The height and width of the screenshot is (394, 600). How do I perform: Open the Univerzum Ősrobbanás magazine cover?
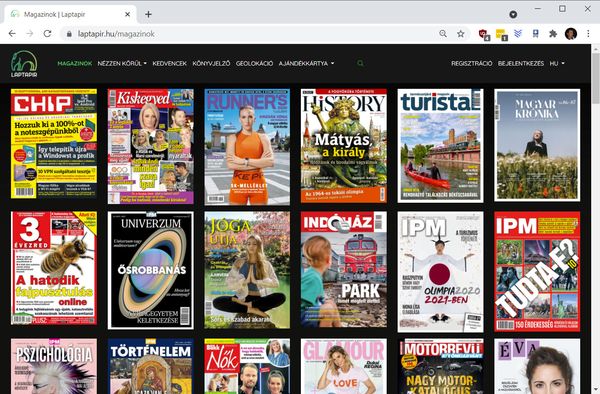(x=151, y=270)
